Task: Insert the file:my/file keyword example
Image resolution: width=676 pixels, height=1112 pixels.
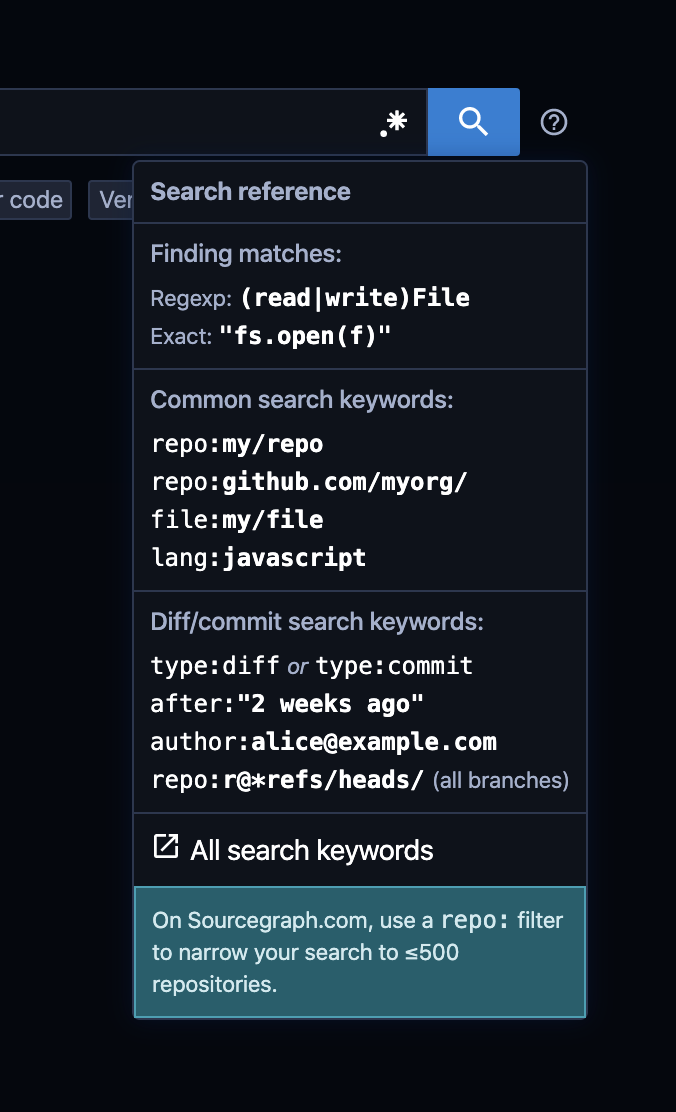Action: pyautogui.click(x=238, y=520)
